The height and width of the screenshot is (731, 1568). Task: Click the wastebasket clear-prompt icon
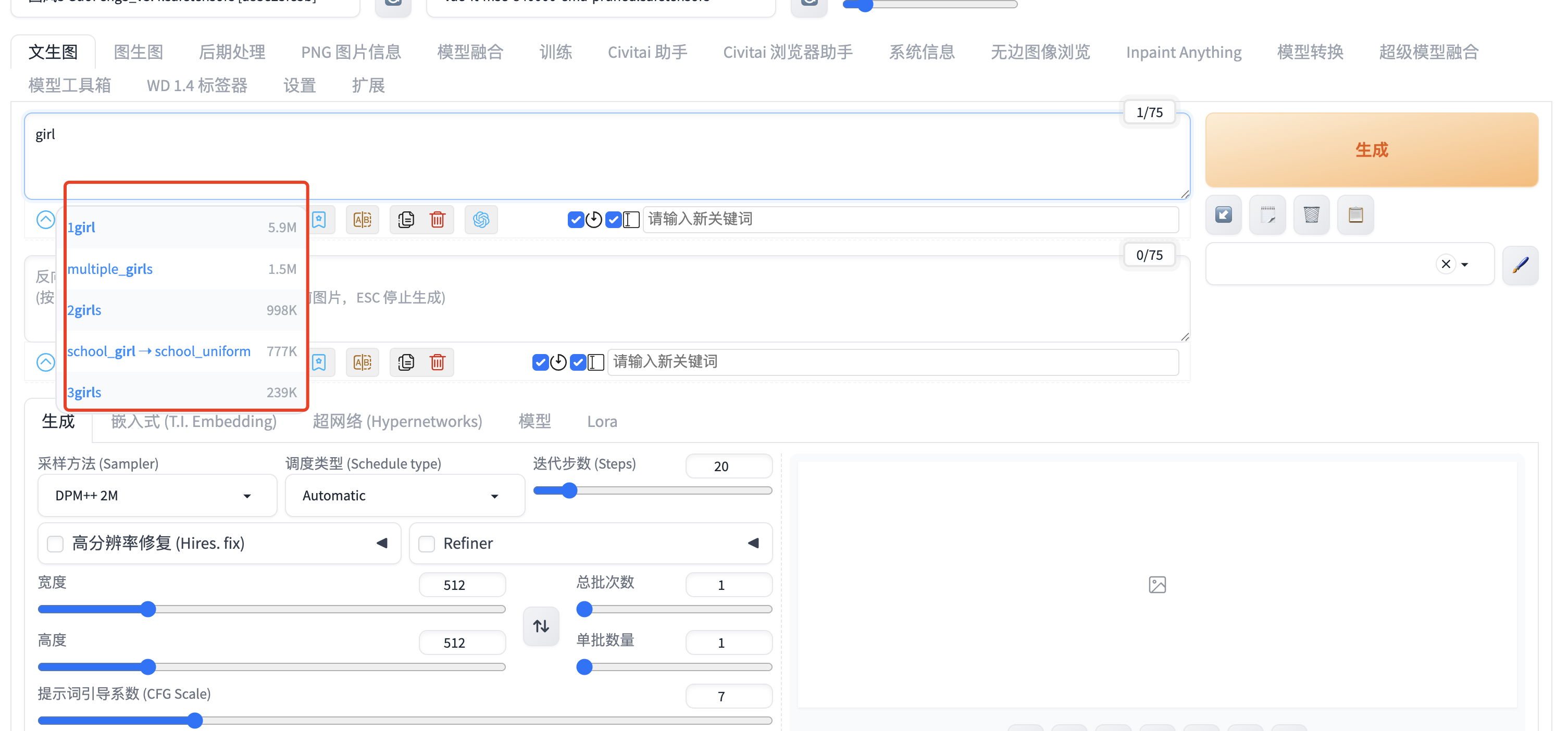[x=1311, y=215]
